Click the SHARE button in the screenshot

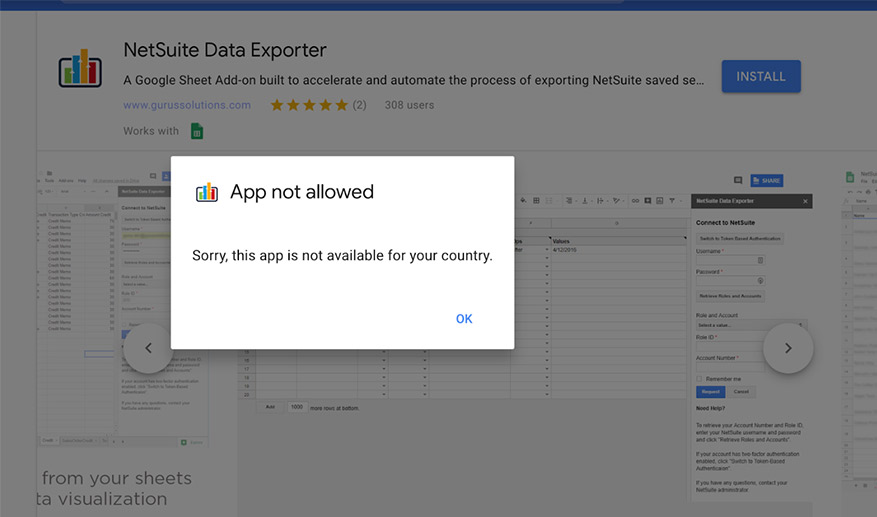pos(766,181)
